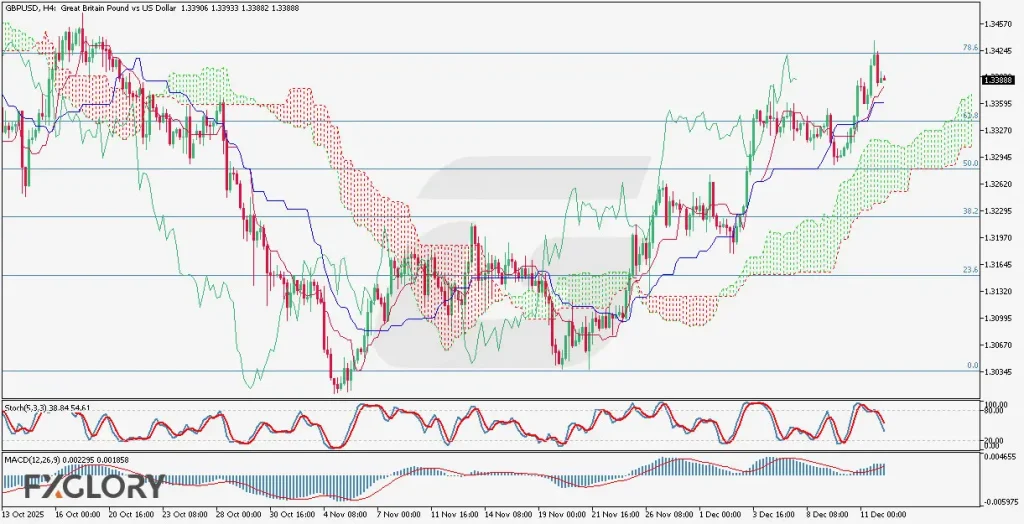This screenshot has height=524, width=1024.
Task: Click the 26 Nov 08:00 time label
Action: click(668, 515)
